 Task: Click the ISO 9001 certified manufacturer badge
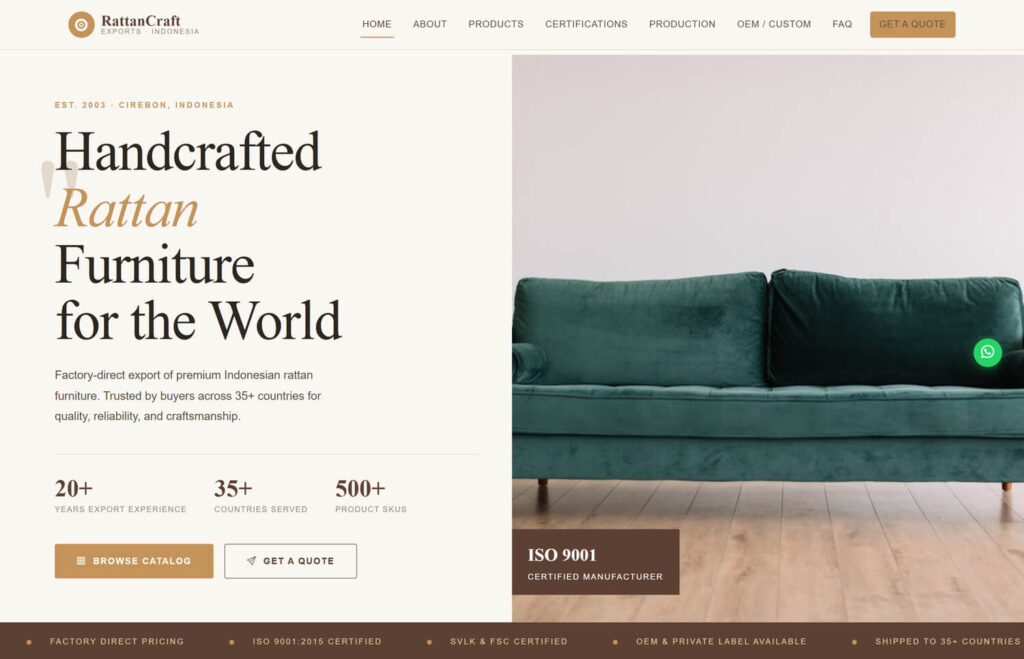[596, 562]
